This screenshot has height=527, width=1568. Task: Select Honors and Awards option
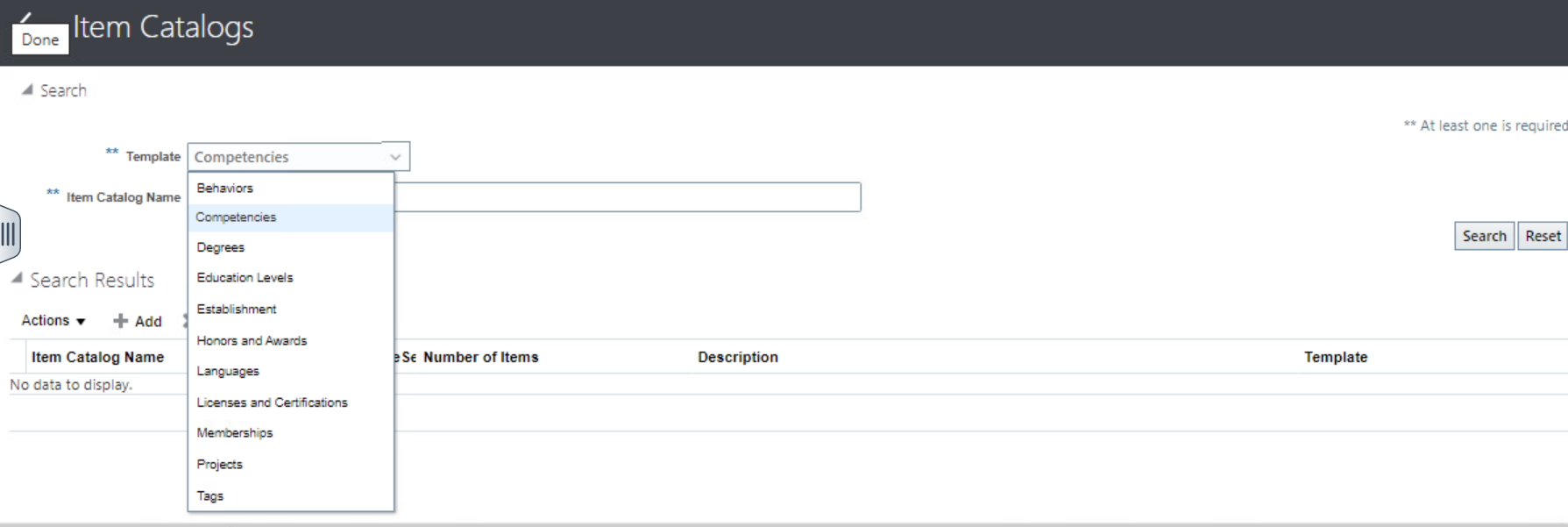(x=291, y=341)
